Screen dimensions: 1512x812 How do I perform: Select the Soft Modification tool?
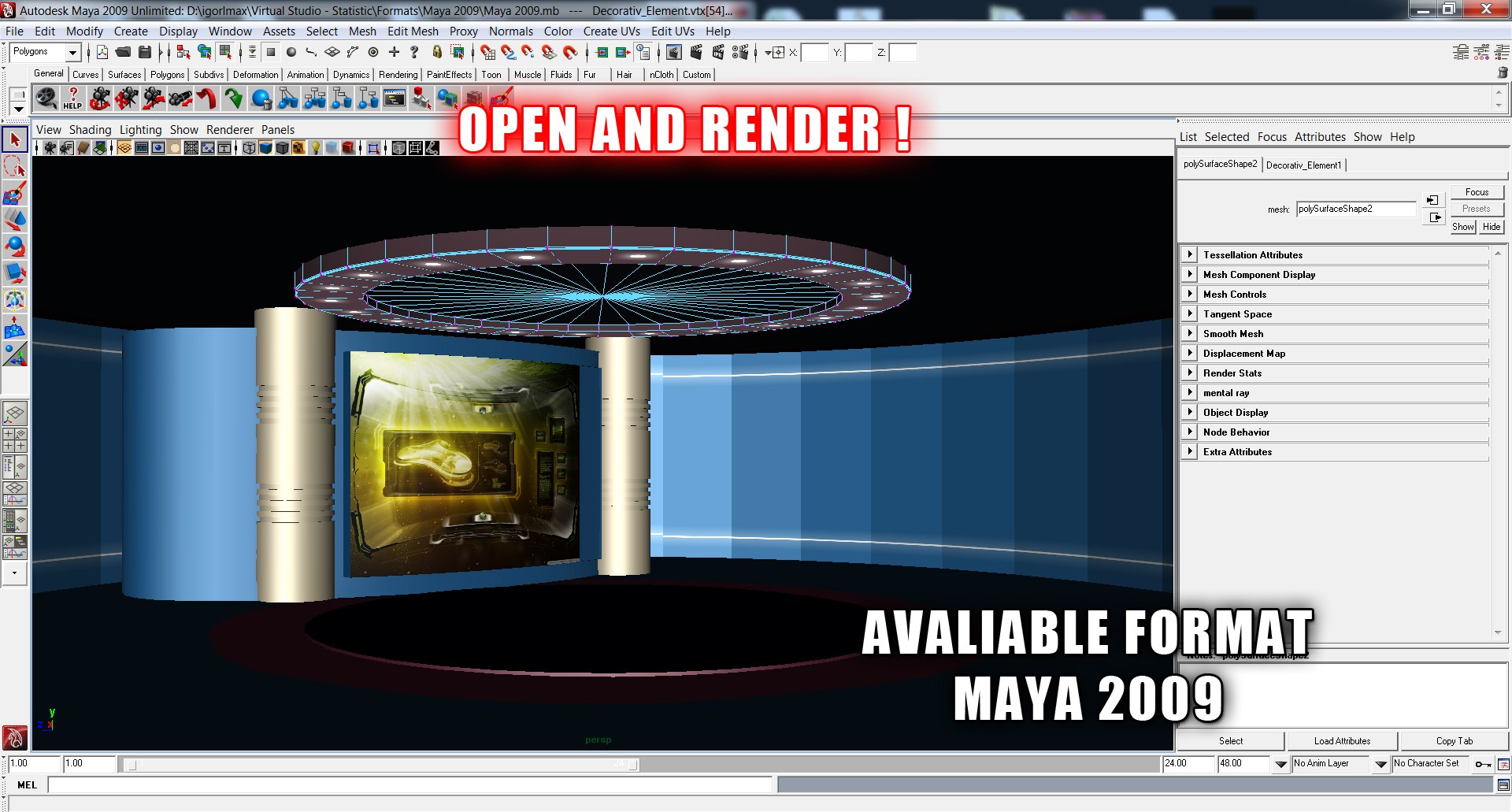point(15,328)
